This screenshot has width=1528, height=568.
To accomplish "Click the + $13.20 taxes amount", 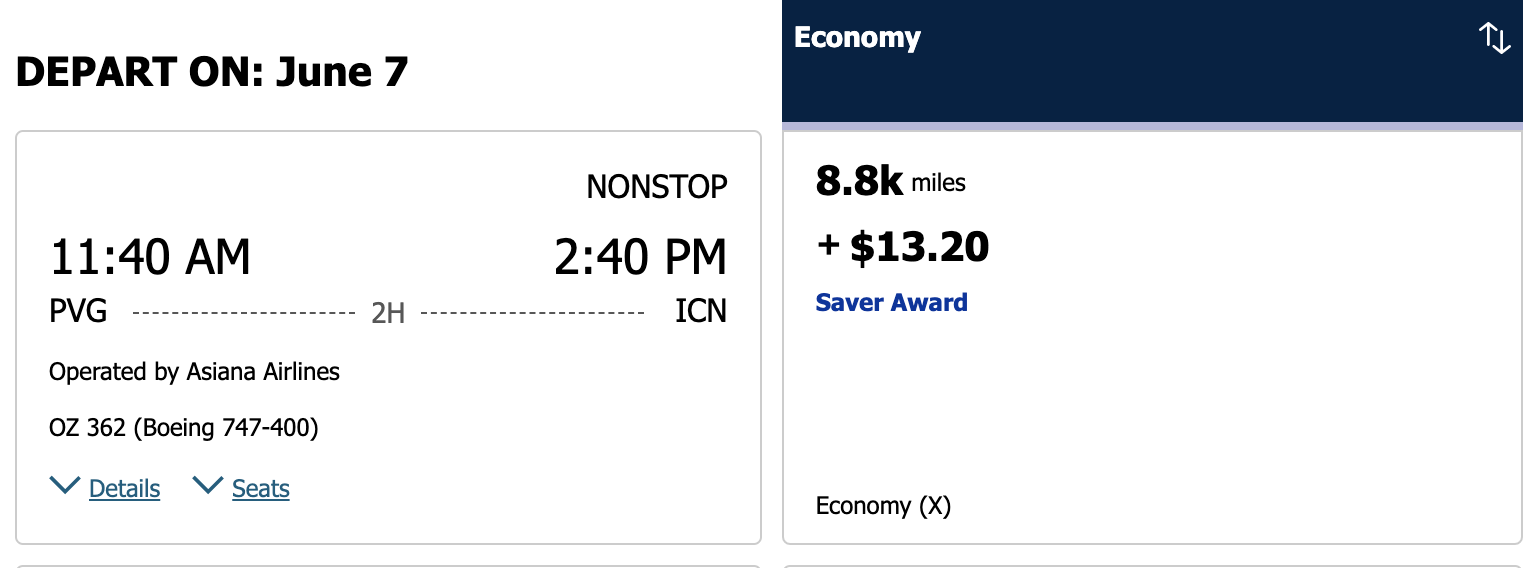I will (903, 247).
